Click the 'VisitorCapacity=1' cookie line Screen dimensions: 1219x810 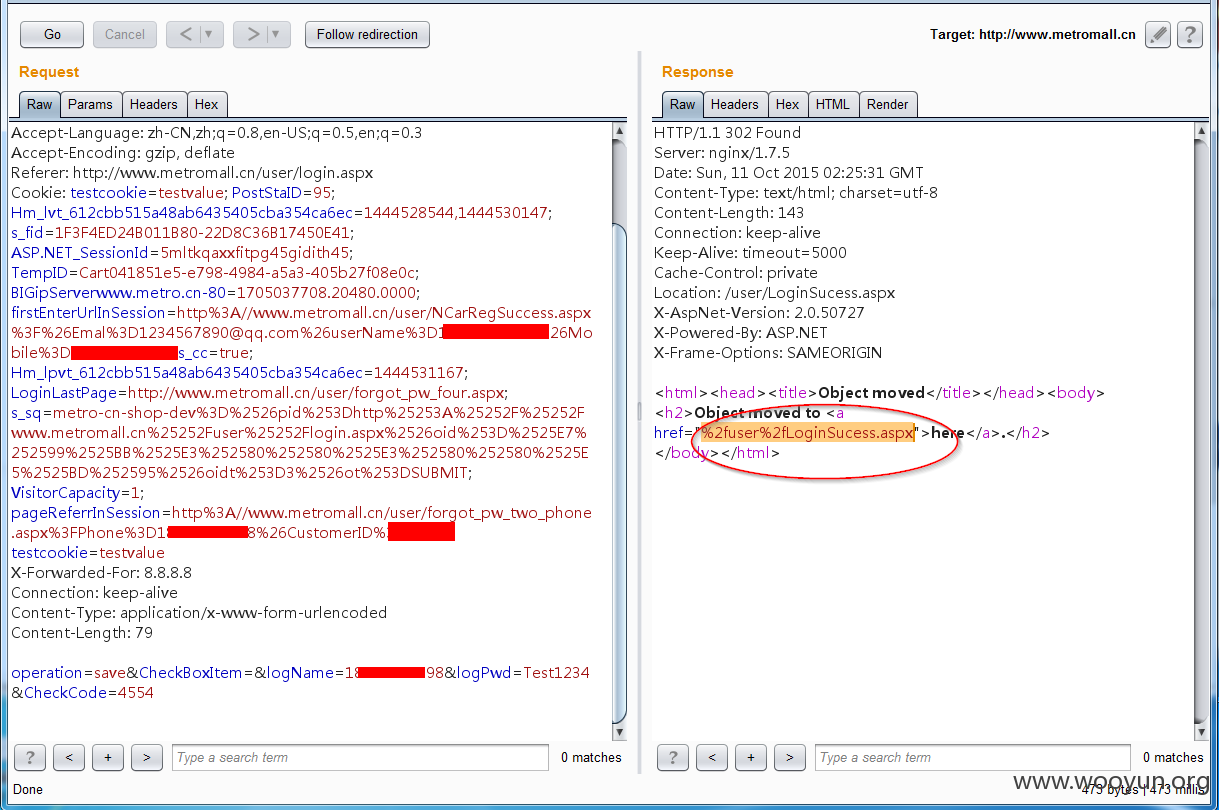pyautogui.click(x=78, y=493)
